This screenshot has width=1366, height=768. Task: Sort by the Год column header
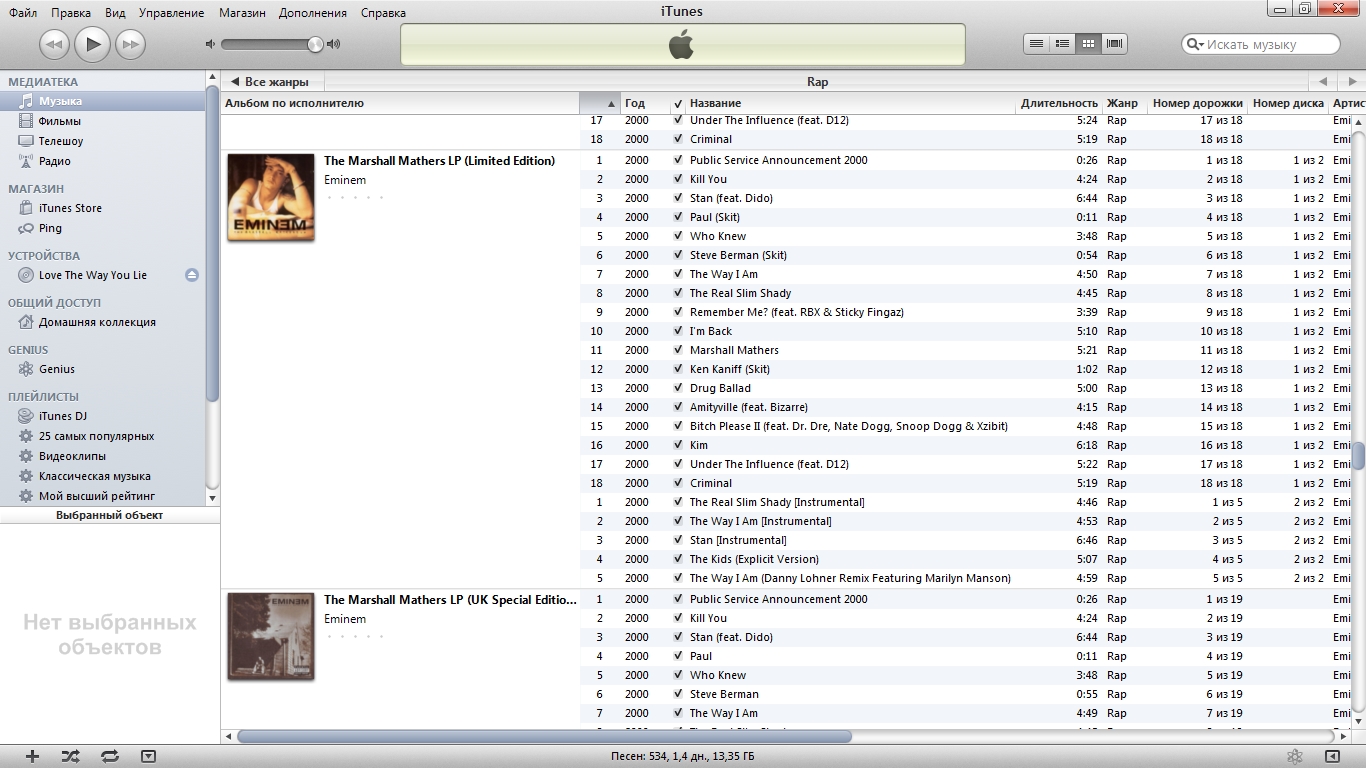tap(644, 103)
